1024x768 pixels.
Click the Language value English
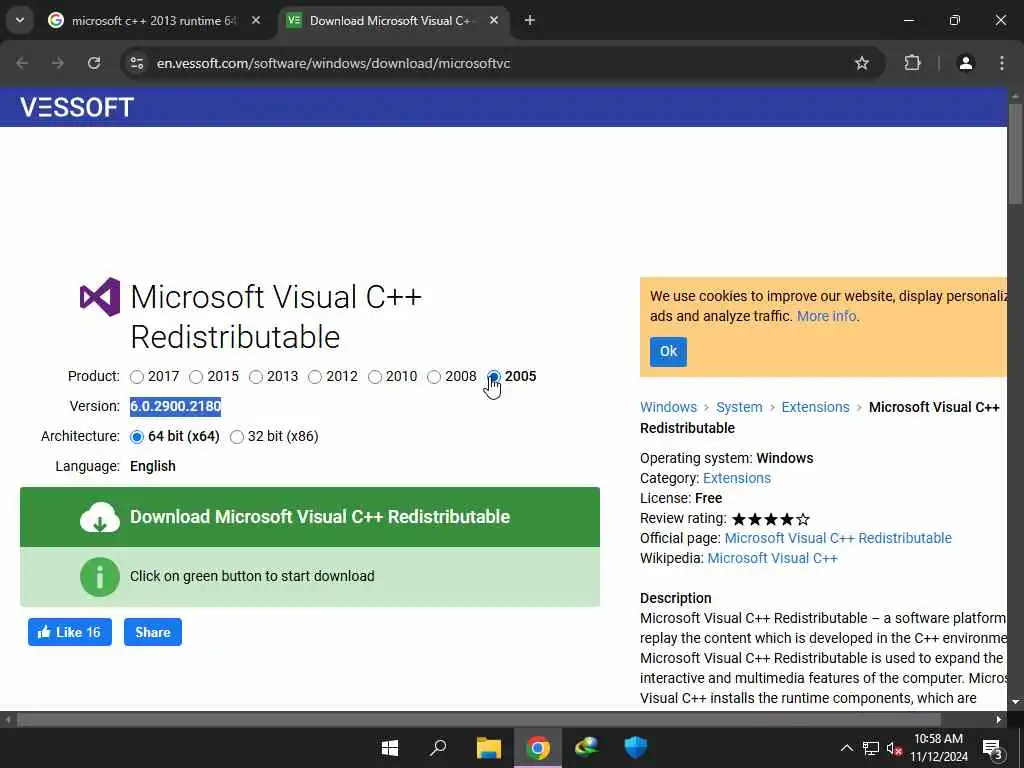coord(153,466)
